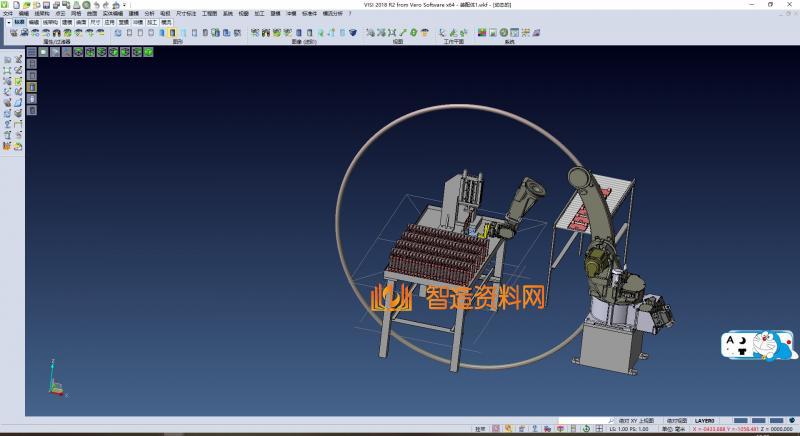Click the first icon in 属性/过滤器 group

(x=13, y=33)
